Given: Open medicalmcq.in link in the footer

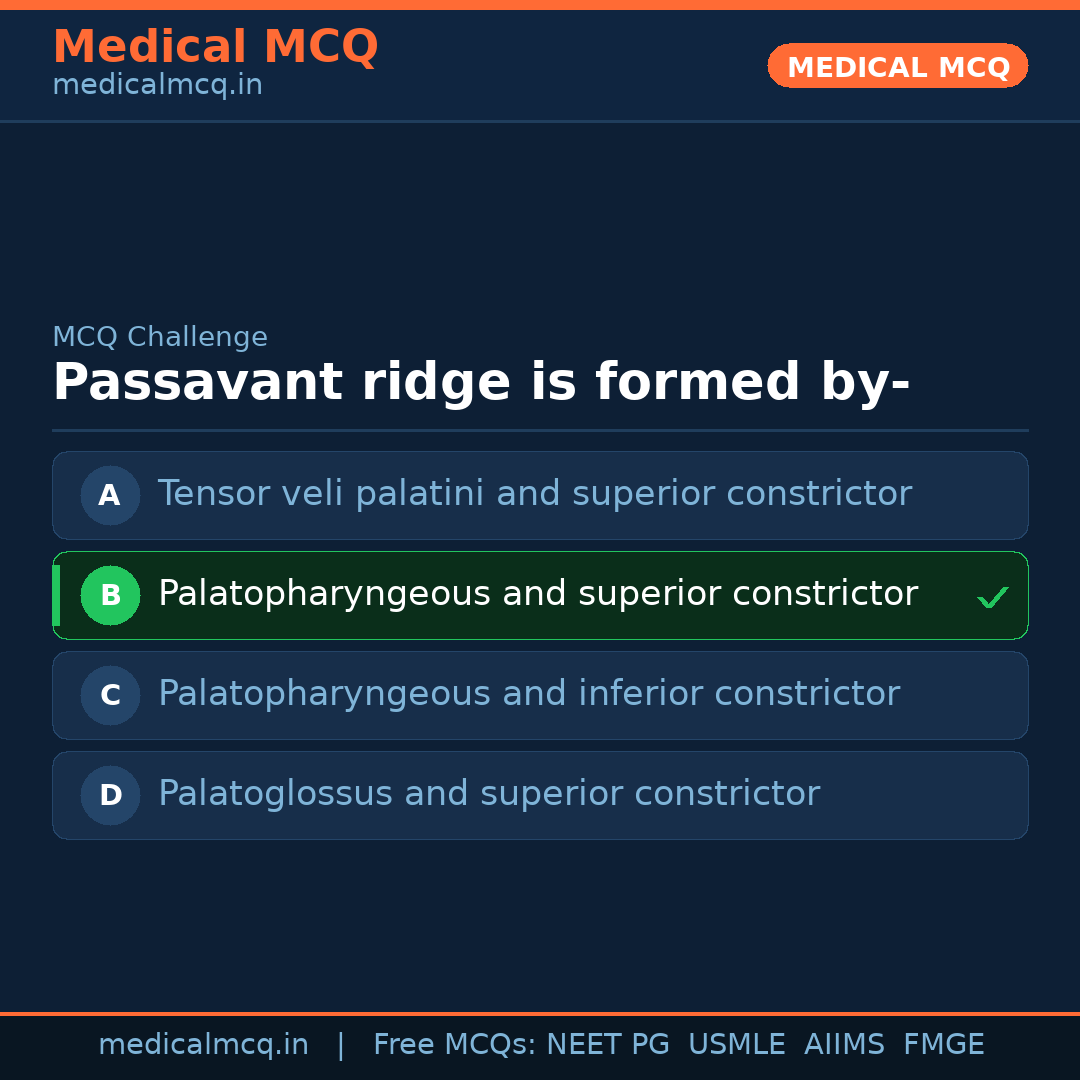Looking at the screenshot, I should coord(204,1043).
